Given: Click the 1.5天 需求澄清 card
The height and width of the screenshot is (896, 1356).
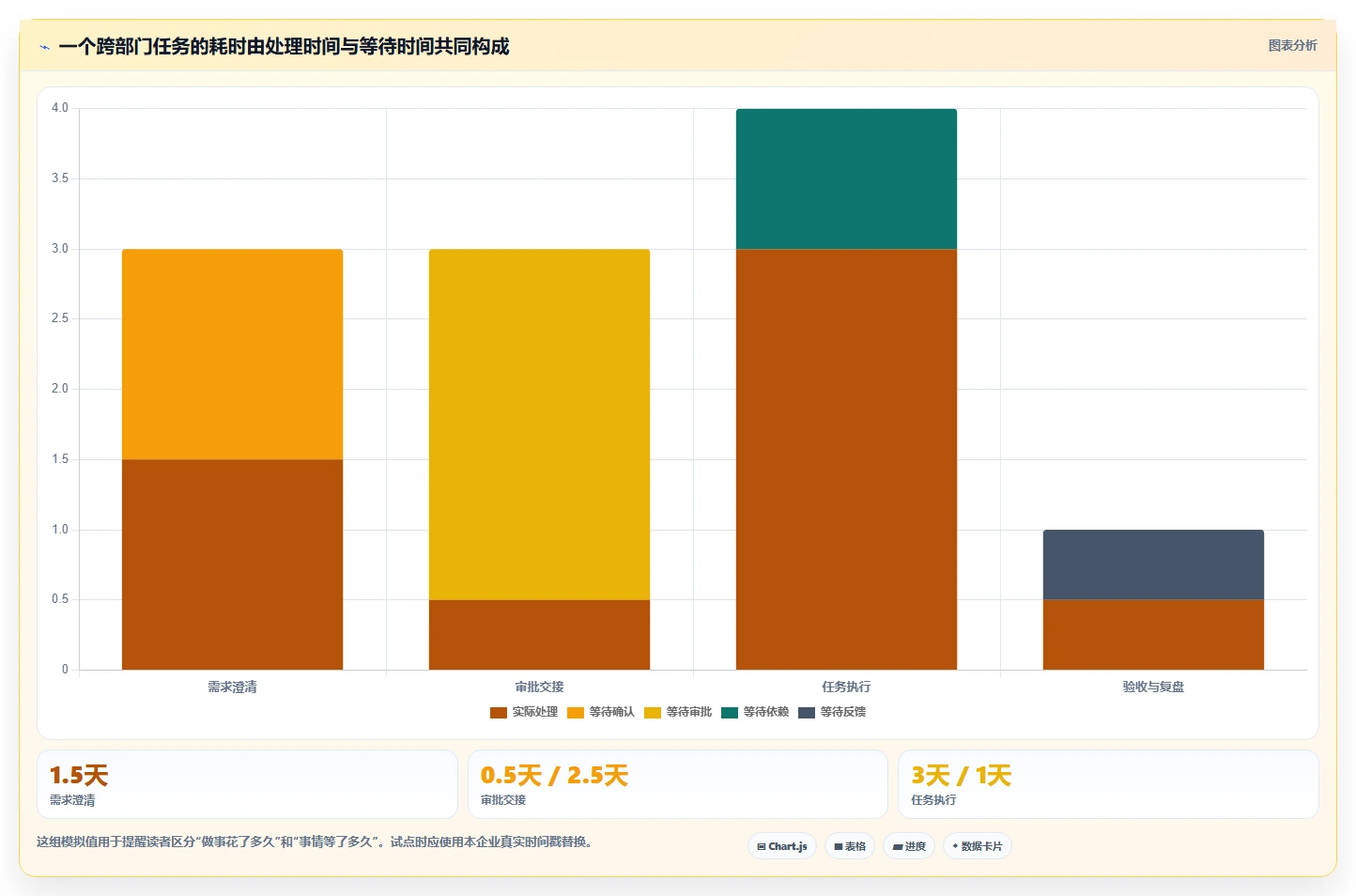Looking at the screenshot, I should pos(247,784).
